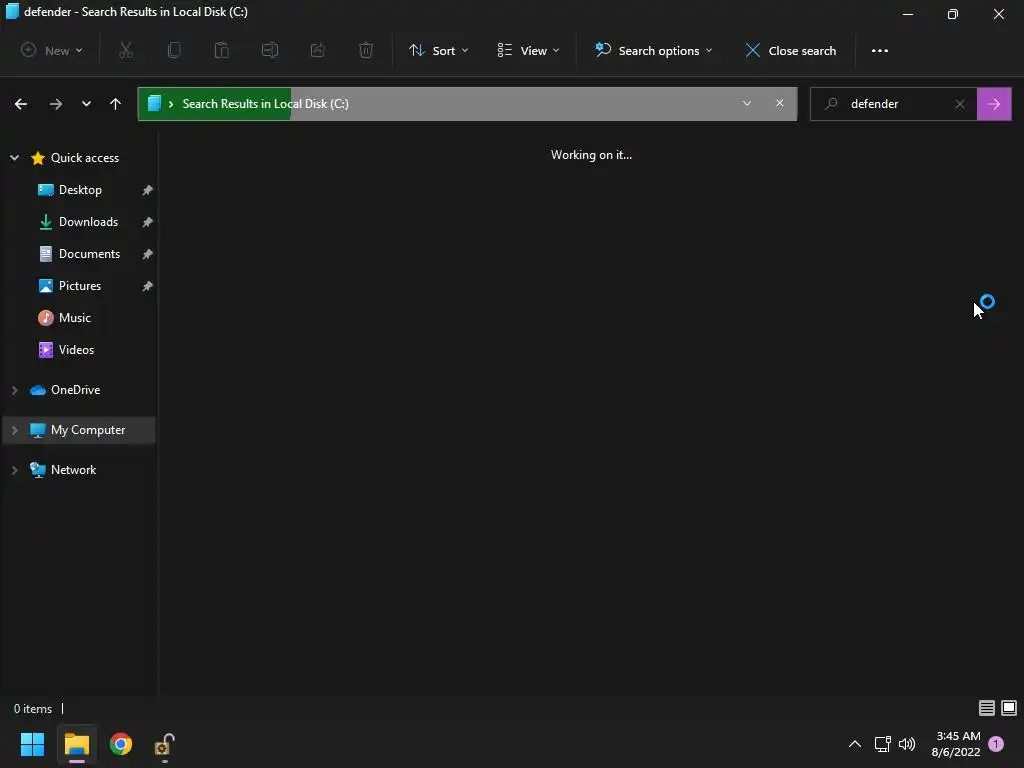Select OneDrive in sidebar
Viewport: 1024px width, 768px height.
tap(76, 390)
